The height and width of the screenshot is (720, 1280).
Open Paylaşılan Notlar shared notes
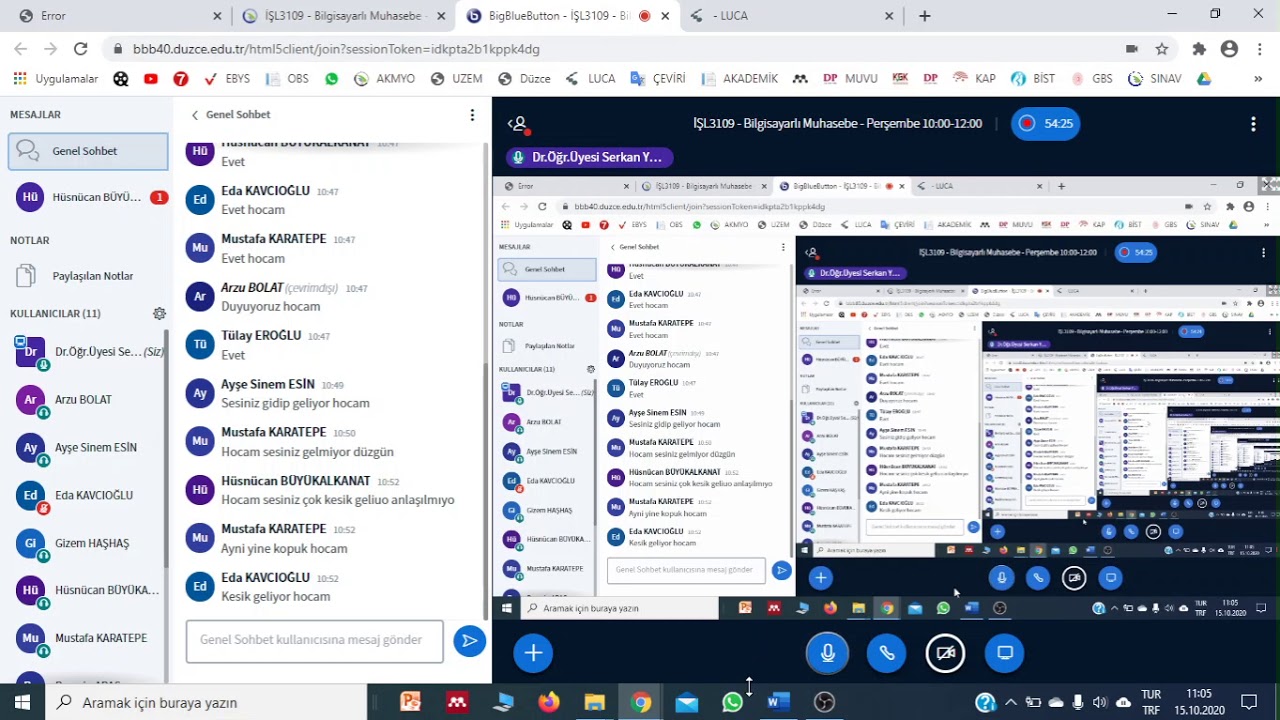tap(88, 276)
